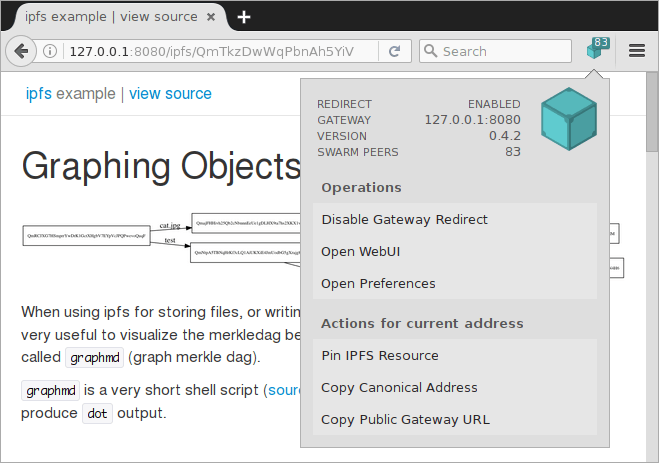Select Open Preferences

tap(455, 283)
